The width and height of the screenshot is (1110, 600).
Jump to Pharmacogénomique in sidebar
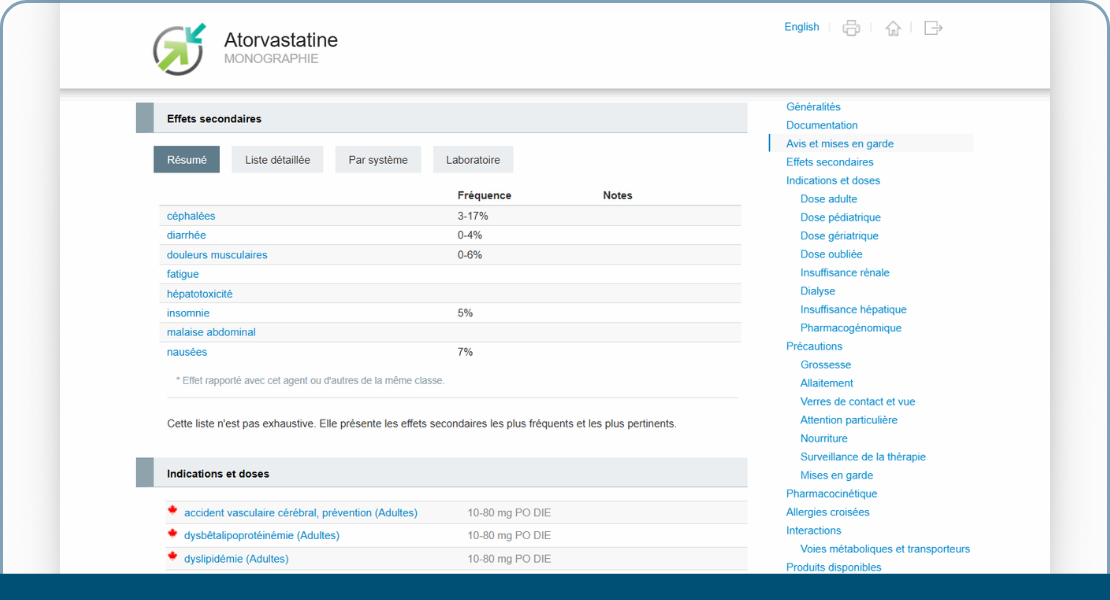click(850, 328)
